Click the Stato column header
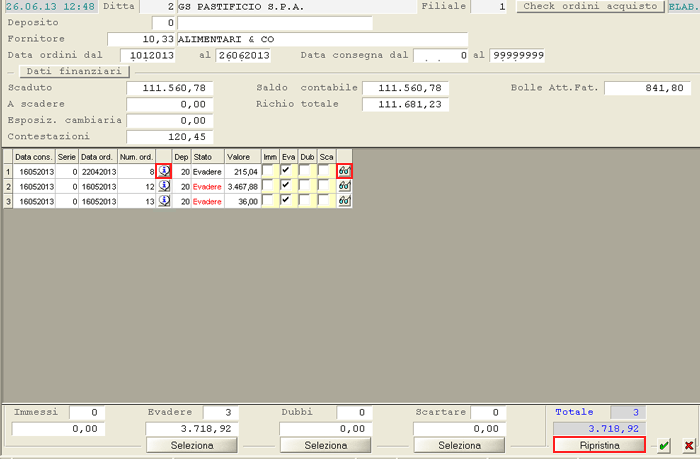The height and width of the screenshot is (459, 700). pos(208,157)
